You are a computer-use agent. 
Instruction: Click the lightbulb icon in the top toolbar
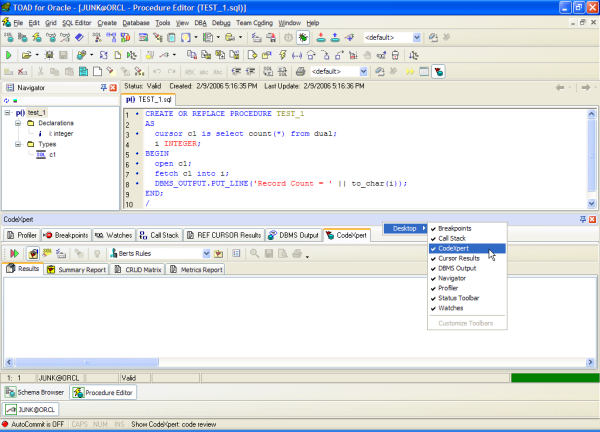pyautogui.click(x=186, y=37)
